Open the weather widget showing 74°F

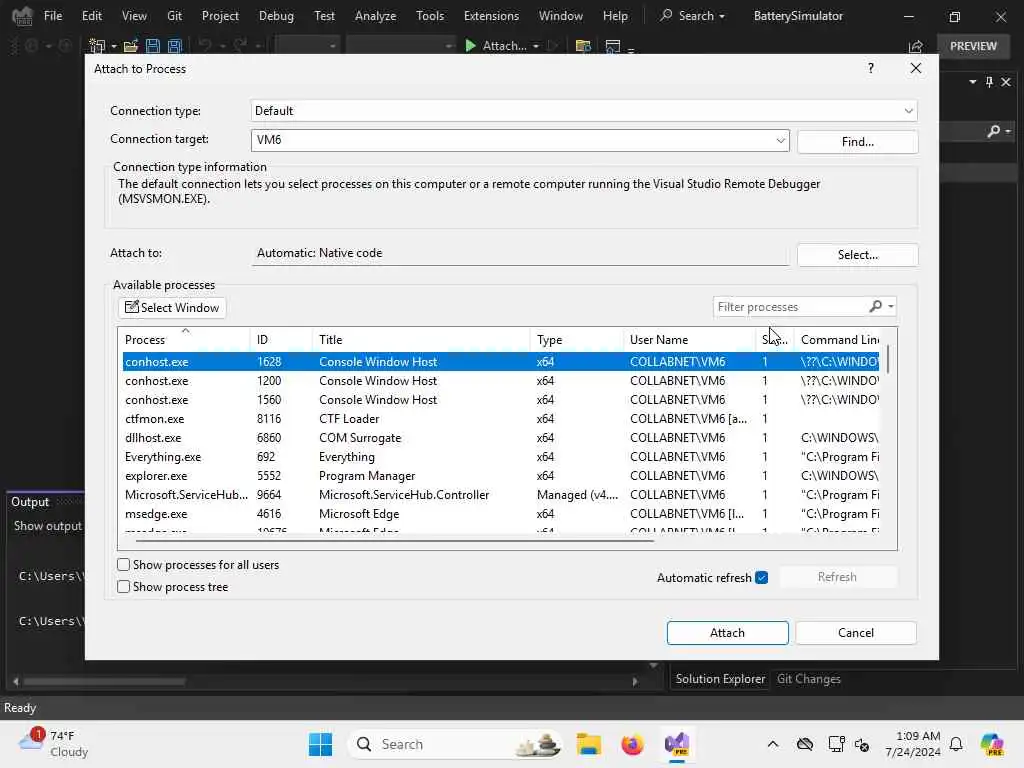click(x=54, y=744)
